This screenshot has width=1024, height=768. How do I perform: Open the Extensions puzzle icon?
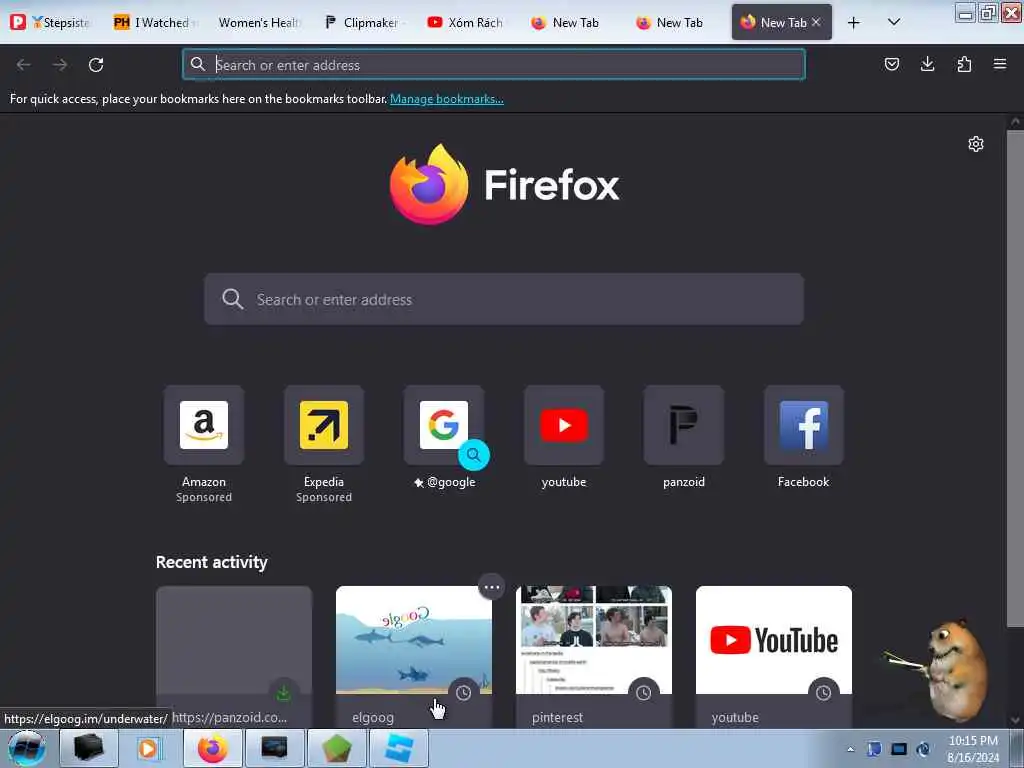click(964, 64)
